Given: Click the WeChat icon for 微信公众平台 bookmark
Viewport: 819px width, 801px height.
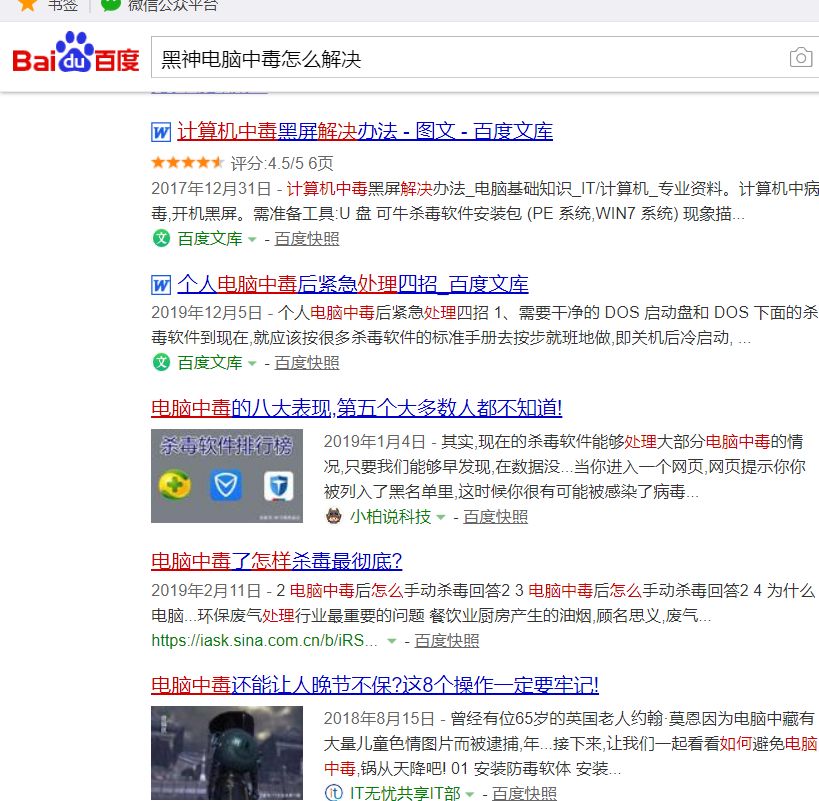Looking at the screenshot, I should (112, 5).
